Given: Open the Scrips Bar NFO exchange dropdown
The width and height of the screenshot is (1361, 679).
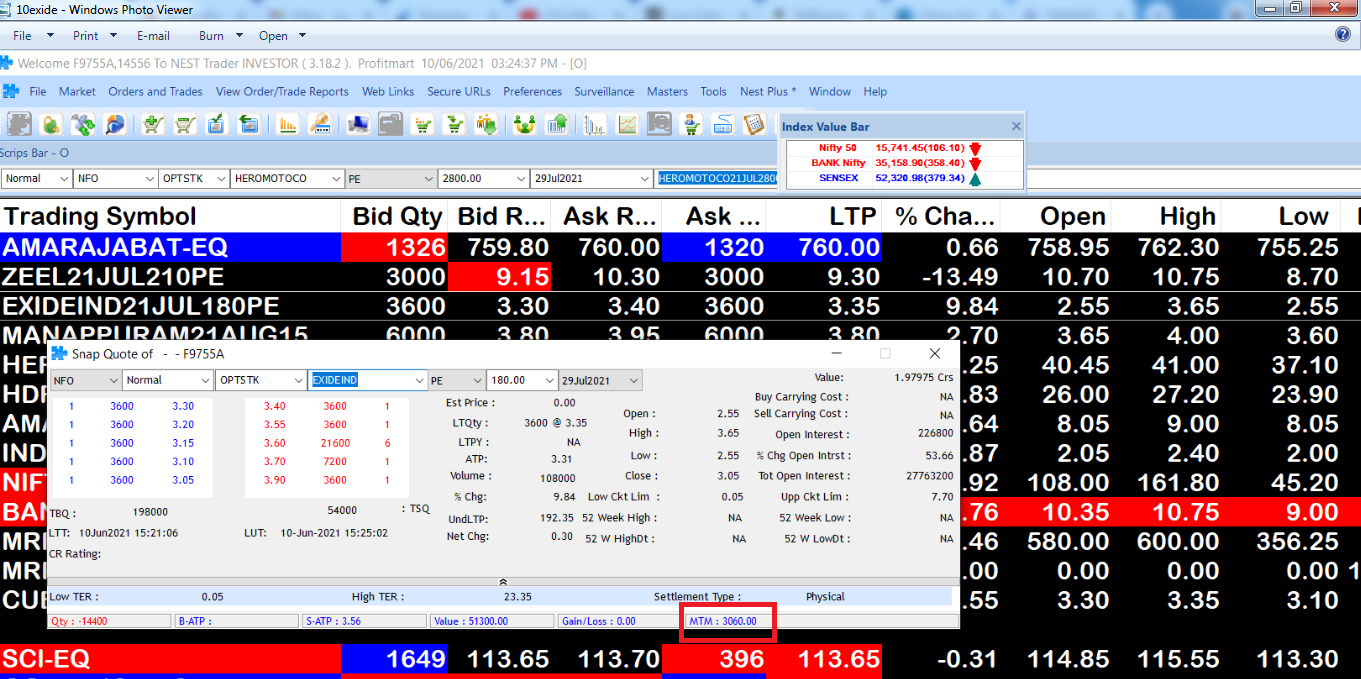Looking at the screenshot, I should [x=151, y=178].
